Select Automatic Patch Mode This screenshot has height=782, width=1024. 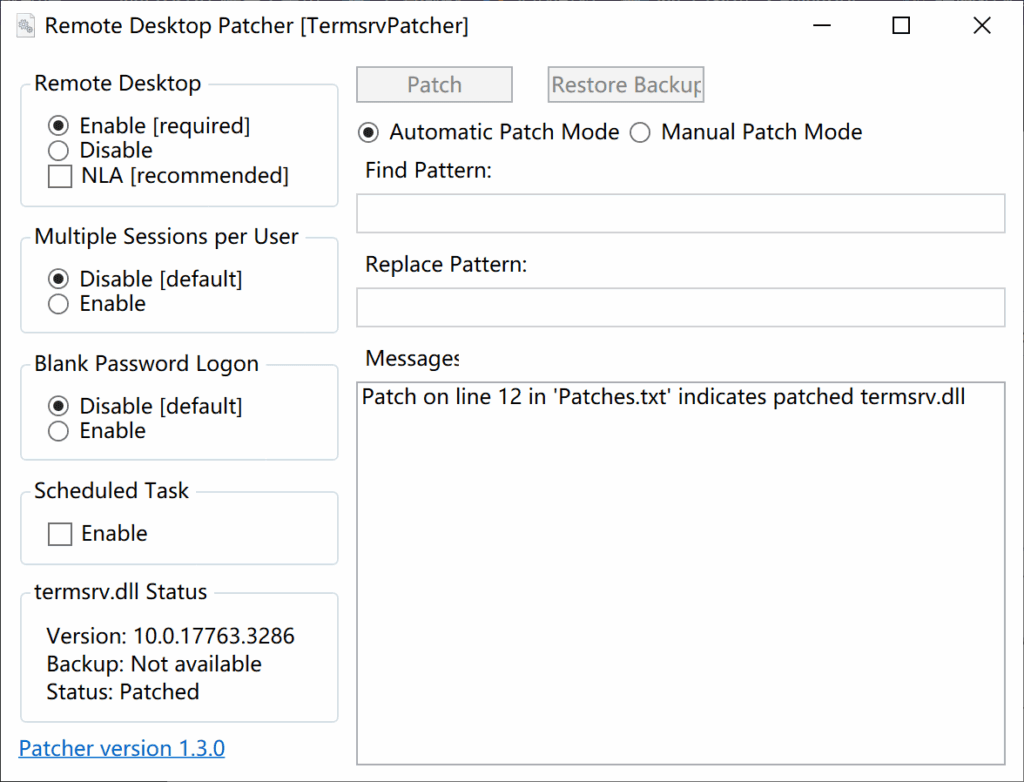click(369, 132)
